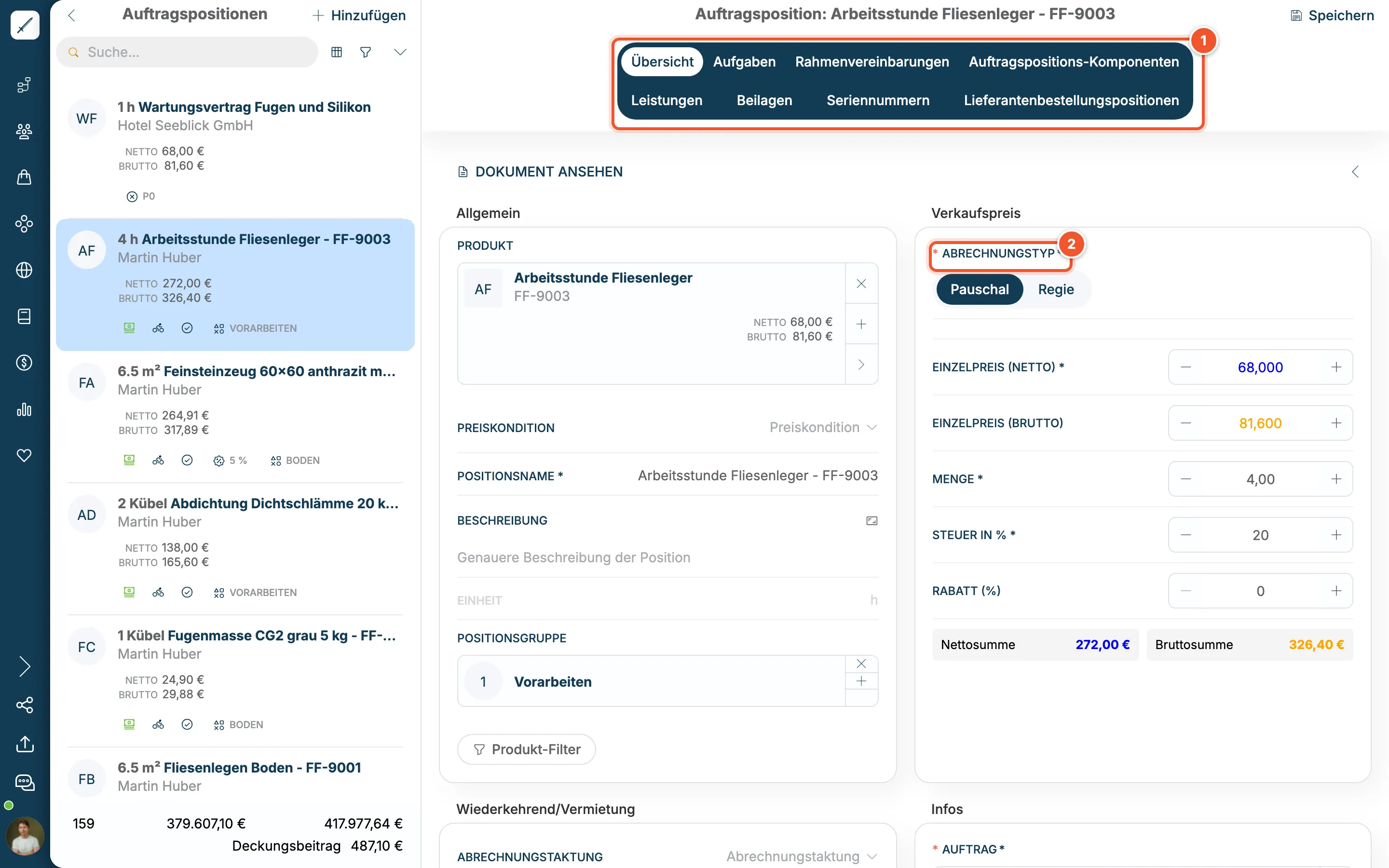Open the Leistungen tab
The image size is (1389, 868).
667,100
